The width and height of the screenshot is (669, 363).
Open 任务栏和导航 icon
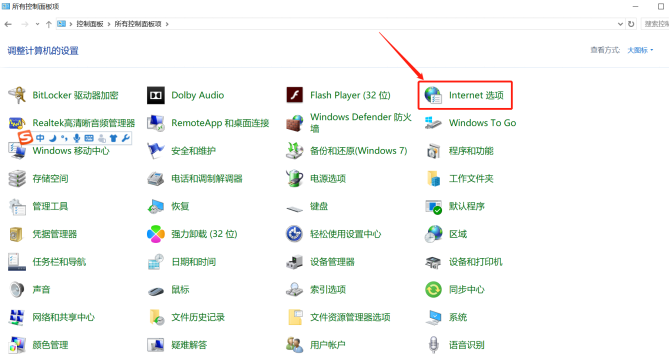tap(17, 262)
